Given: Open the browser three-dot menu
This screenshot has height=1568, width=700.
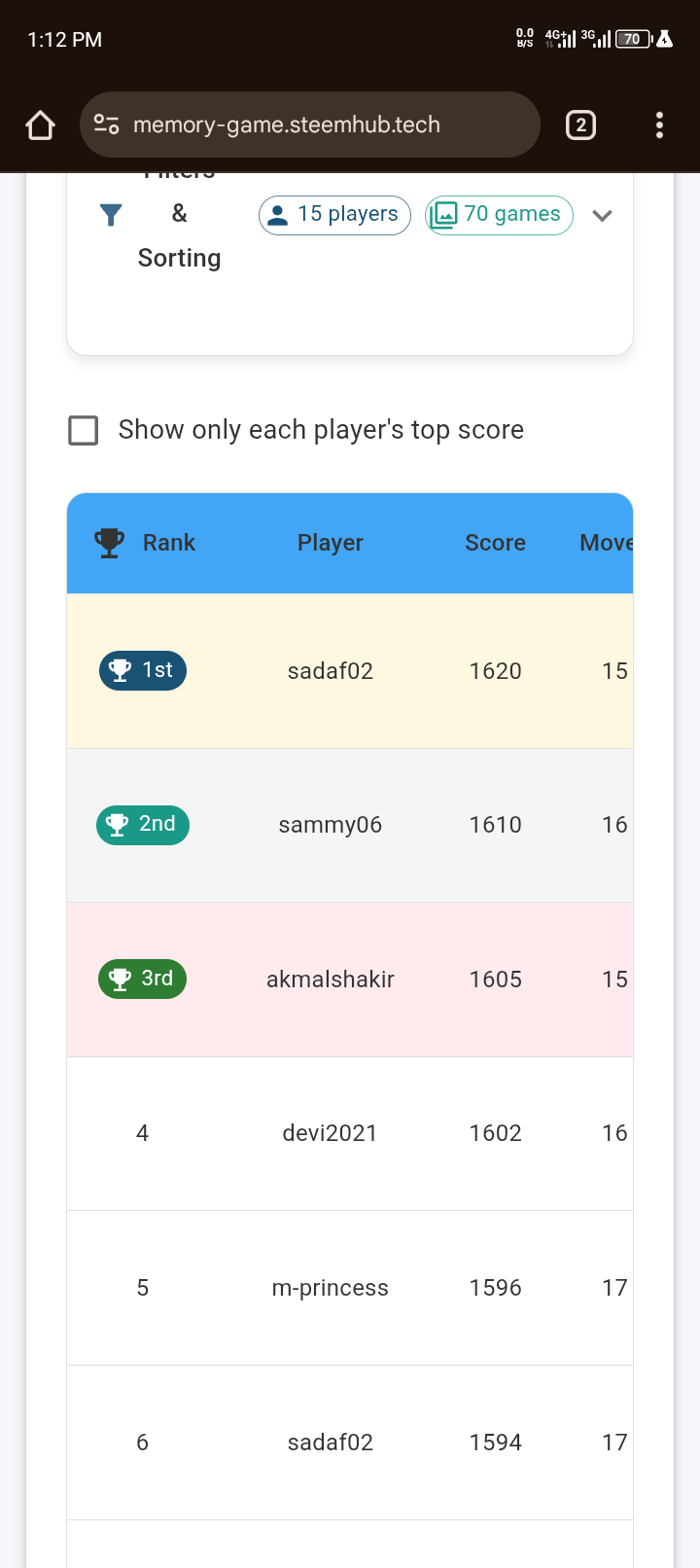Looking at the screenshot, I should coord(659,125).
